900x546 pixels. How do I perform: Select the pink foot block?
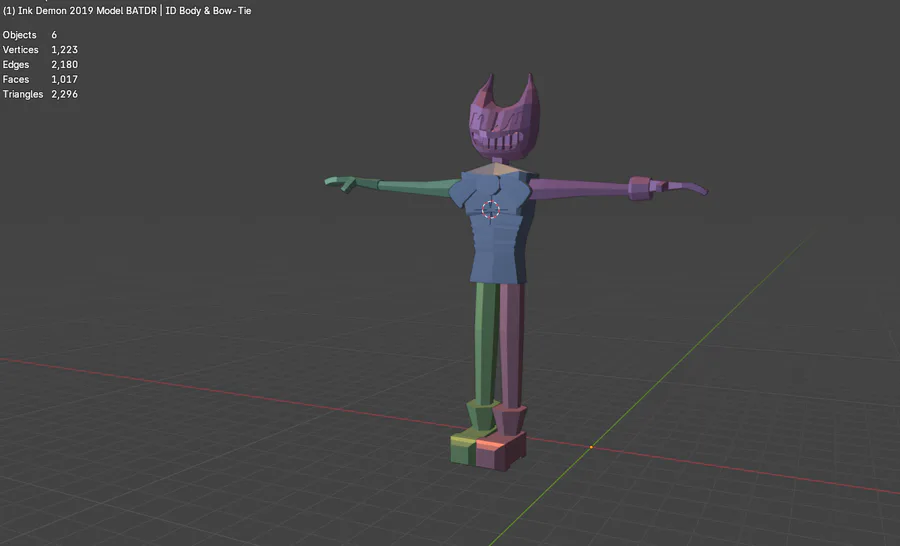(501, 451)
